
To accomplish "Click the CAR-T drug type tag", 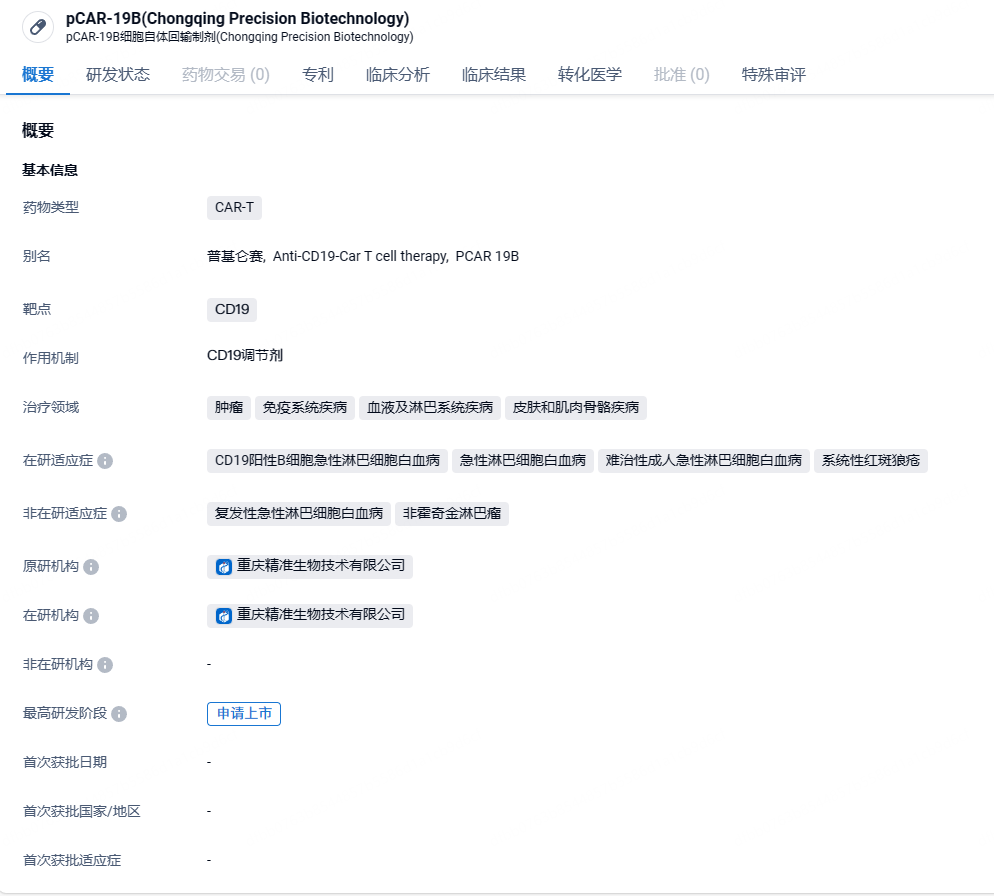I will [x=234, y=208].
